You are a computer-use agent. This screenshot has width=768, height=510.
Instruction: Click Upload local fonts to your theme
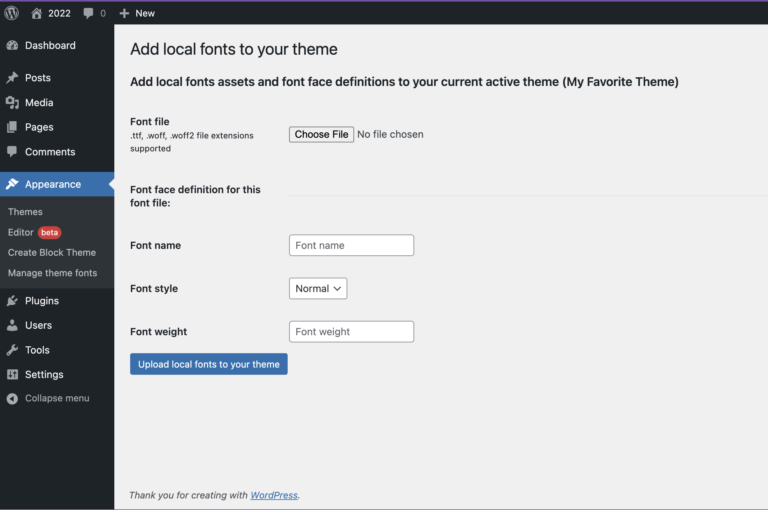coord(209,364)
